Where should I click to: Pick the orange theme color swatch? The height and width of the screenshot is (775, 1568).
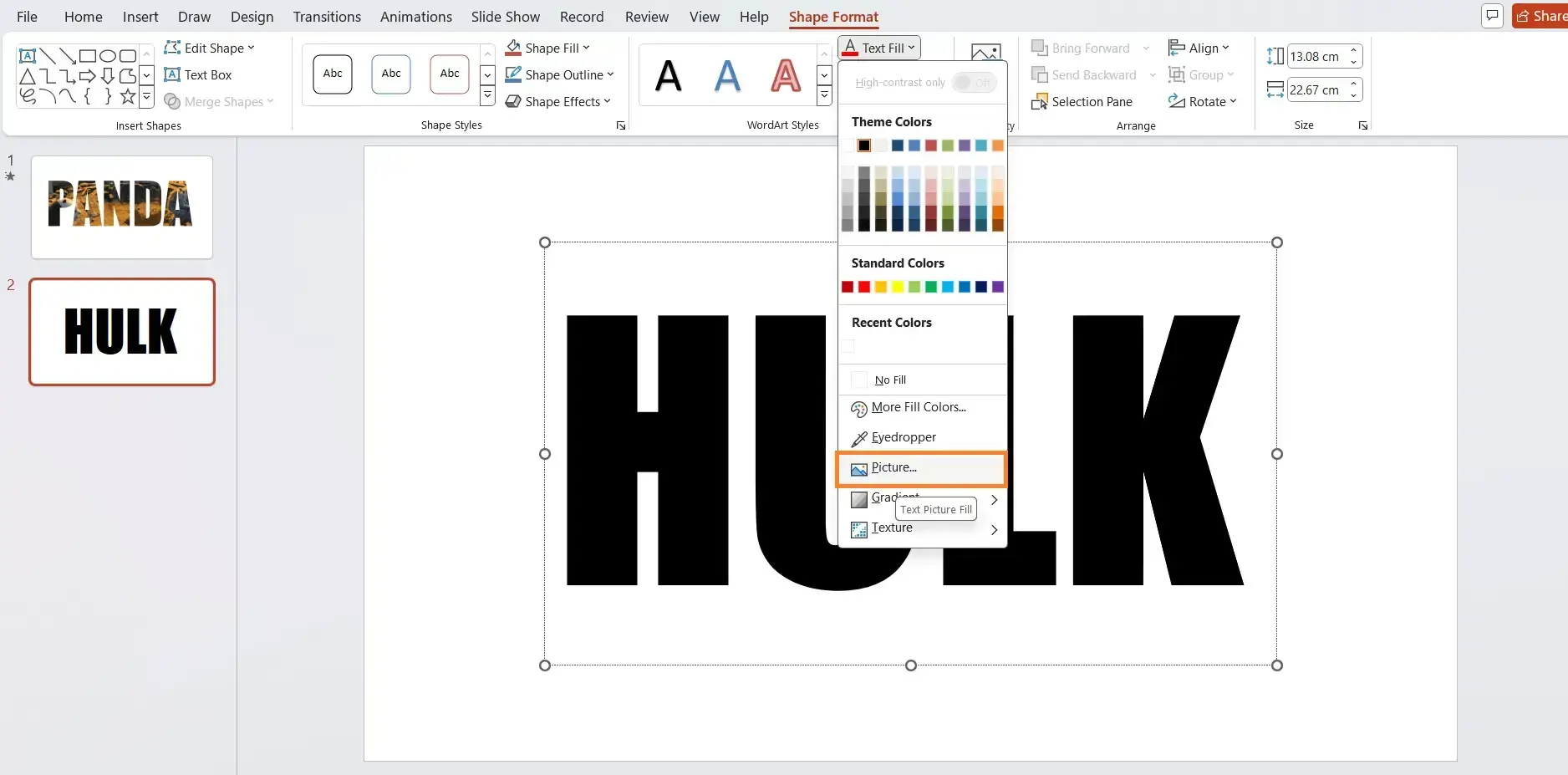(998, 145)
